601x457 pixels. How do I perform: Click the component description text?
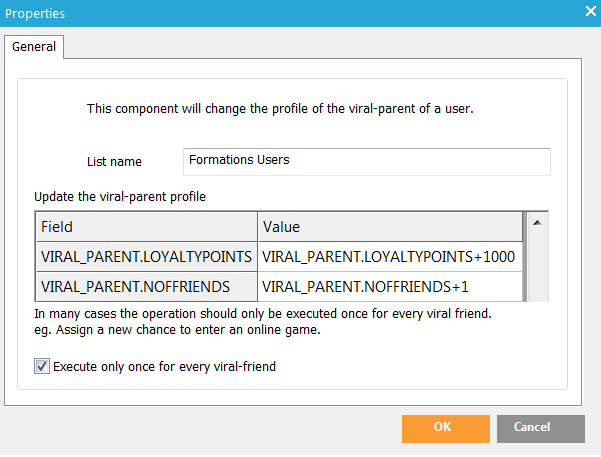click(280, 109)
